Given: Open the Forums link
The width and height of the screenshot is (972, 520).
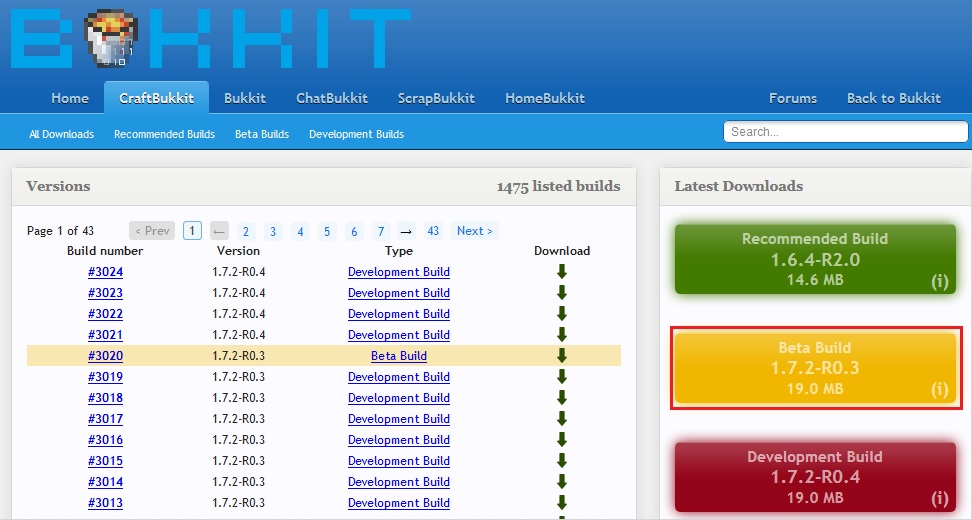Looking at the screenshot, I should pos(793,98).
